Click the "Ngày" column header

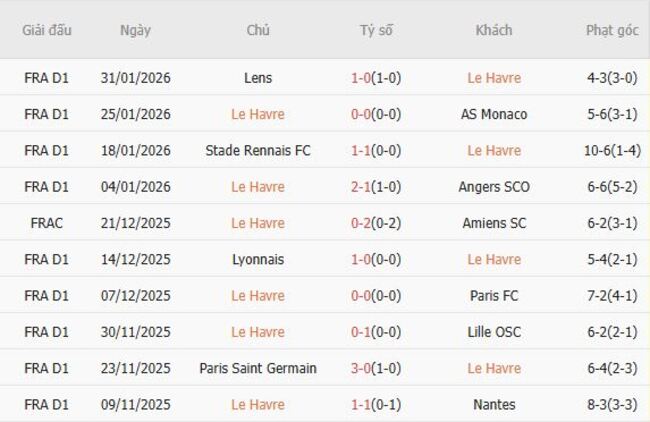click(x=135, y=30)
